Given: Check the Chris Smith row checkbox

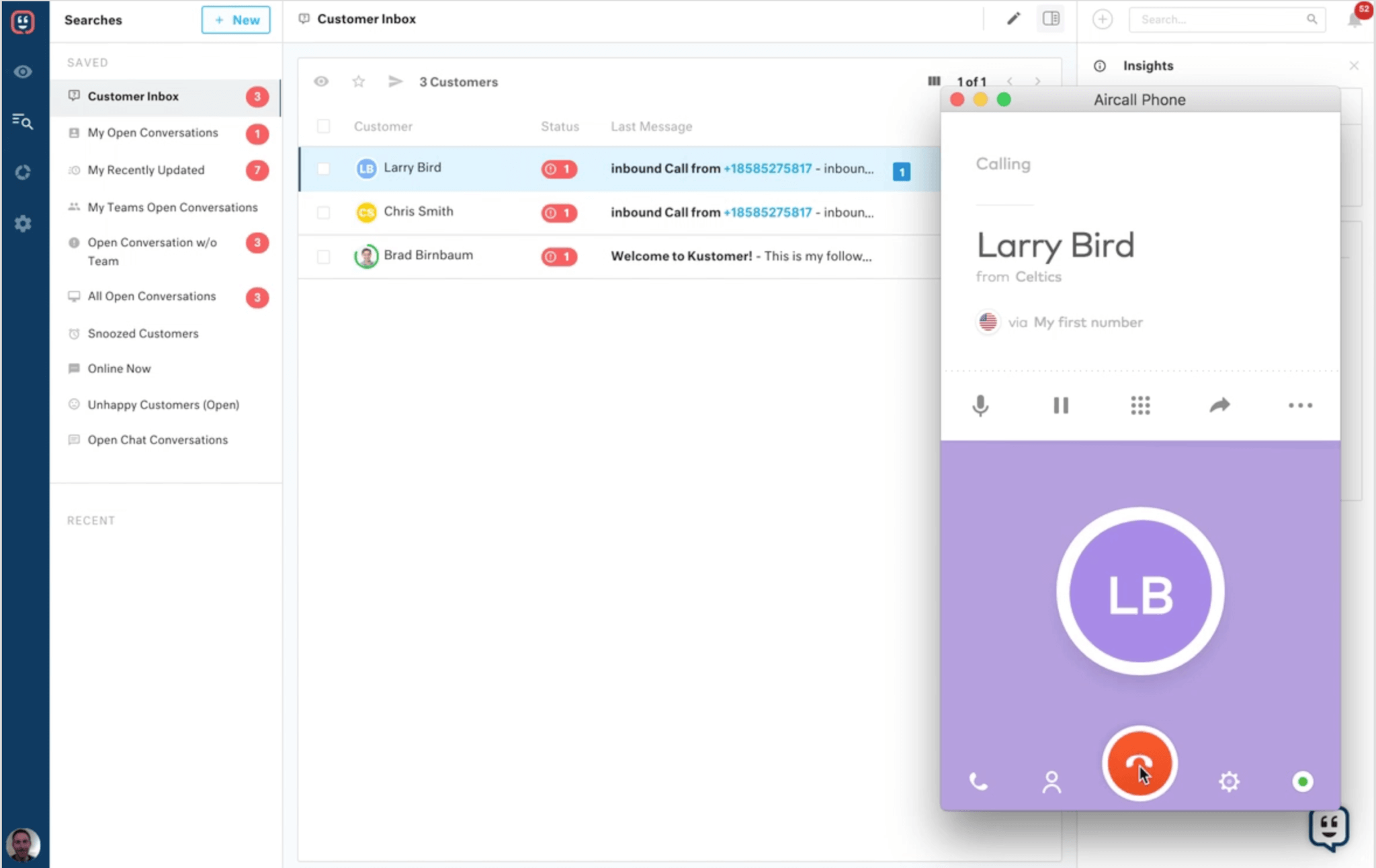Looking at the screenshot, I should pos(323,212).
